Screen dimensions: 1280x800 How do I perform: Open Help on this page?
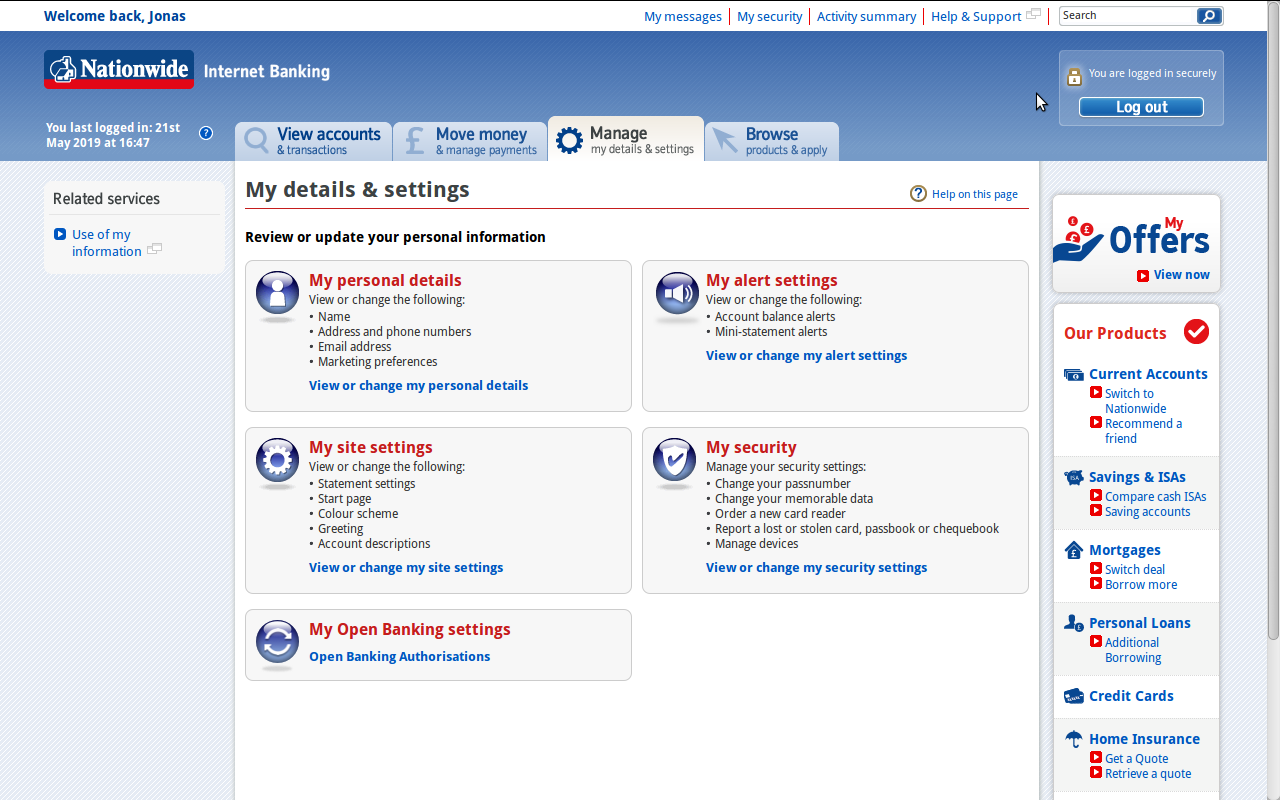click(x=974, y=194)
